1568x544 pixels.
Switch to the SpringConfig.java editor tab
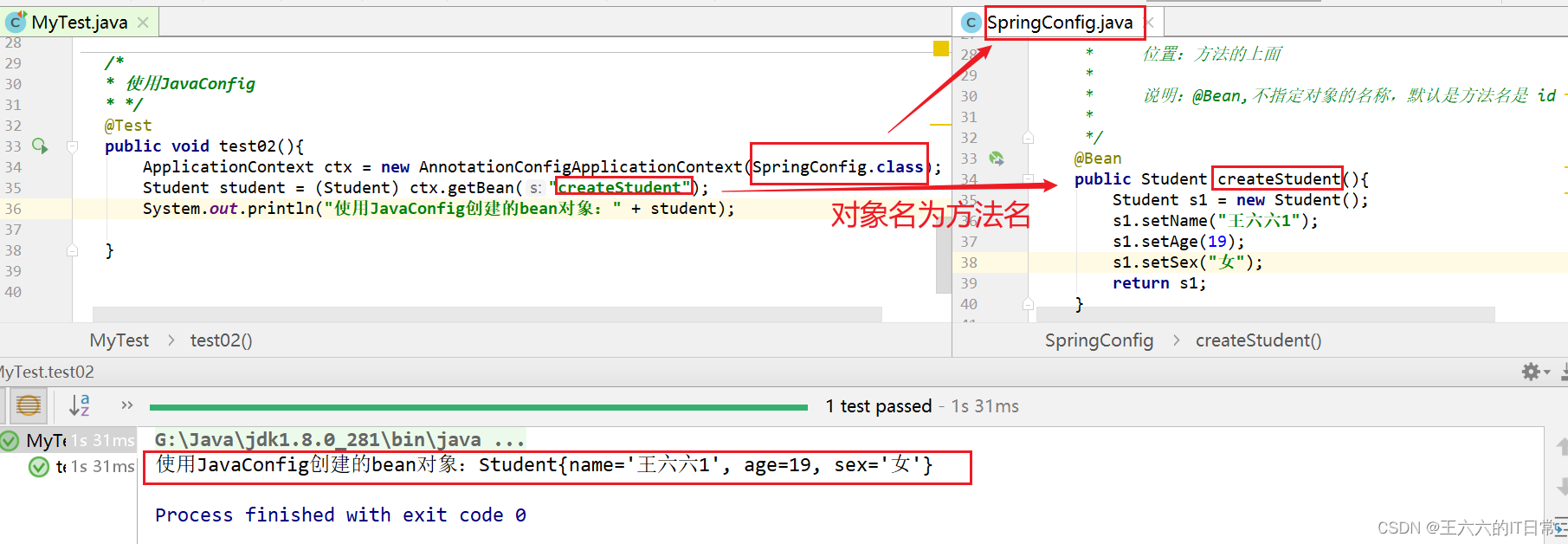[1060, 23]
